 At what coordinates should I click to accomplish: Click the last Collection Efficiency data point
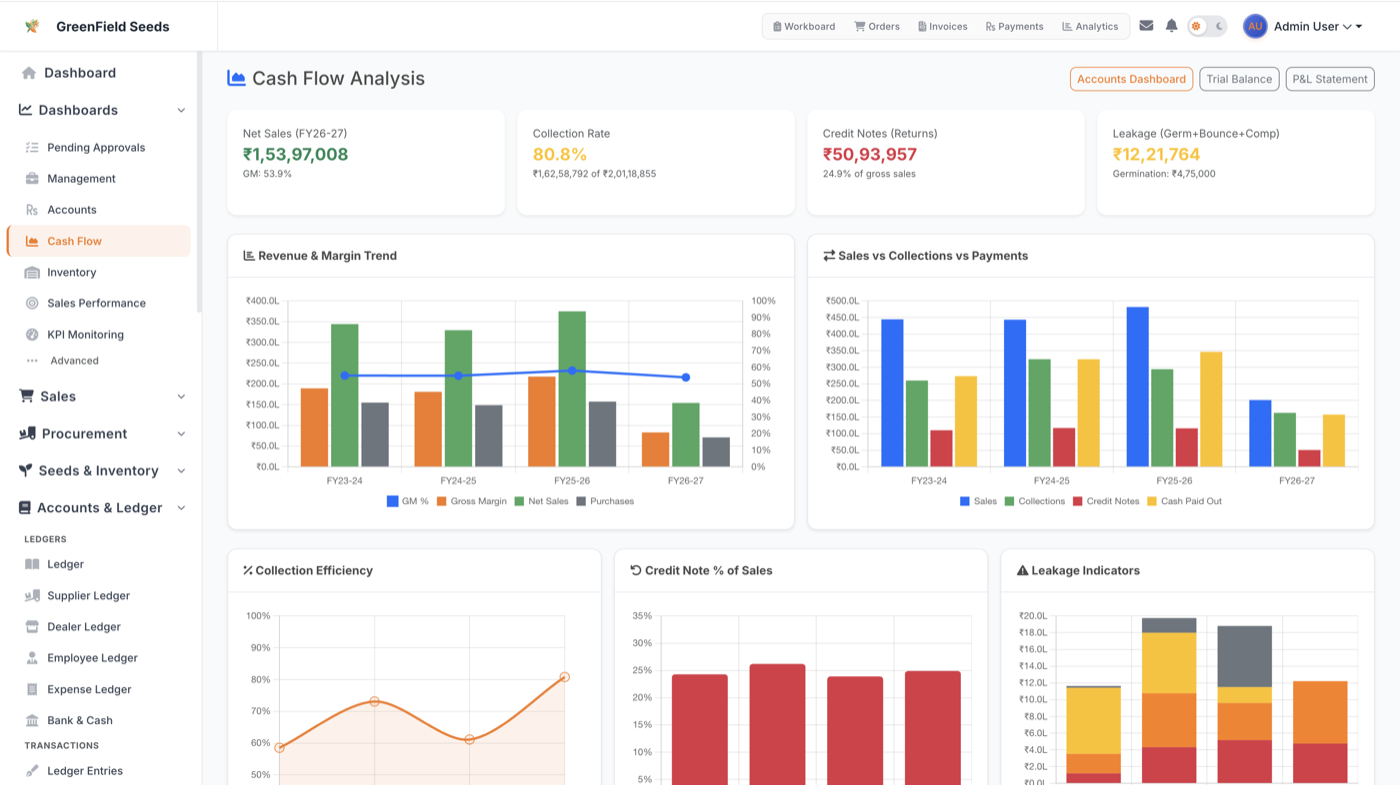pyautogui.click(x=565, y=677)
